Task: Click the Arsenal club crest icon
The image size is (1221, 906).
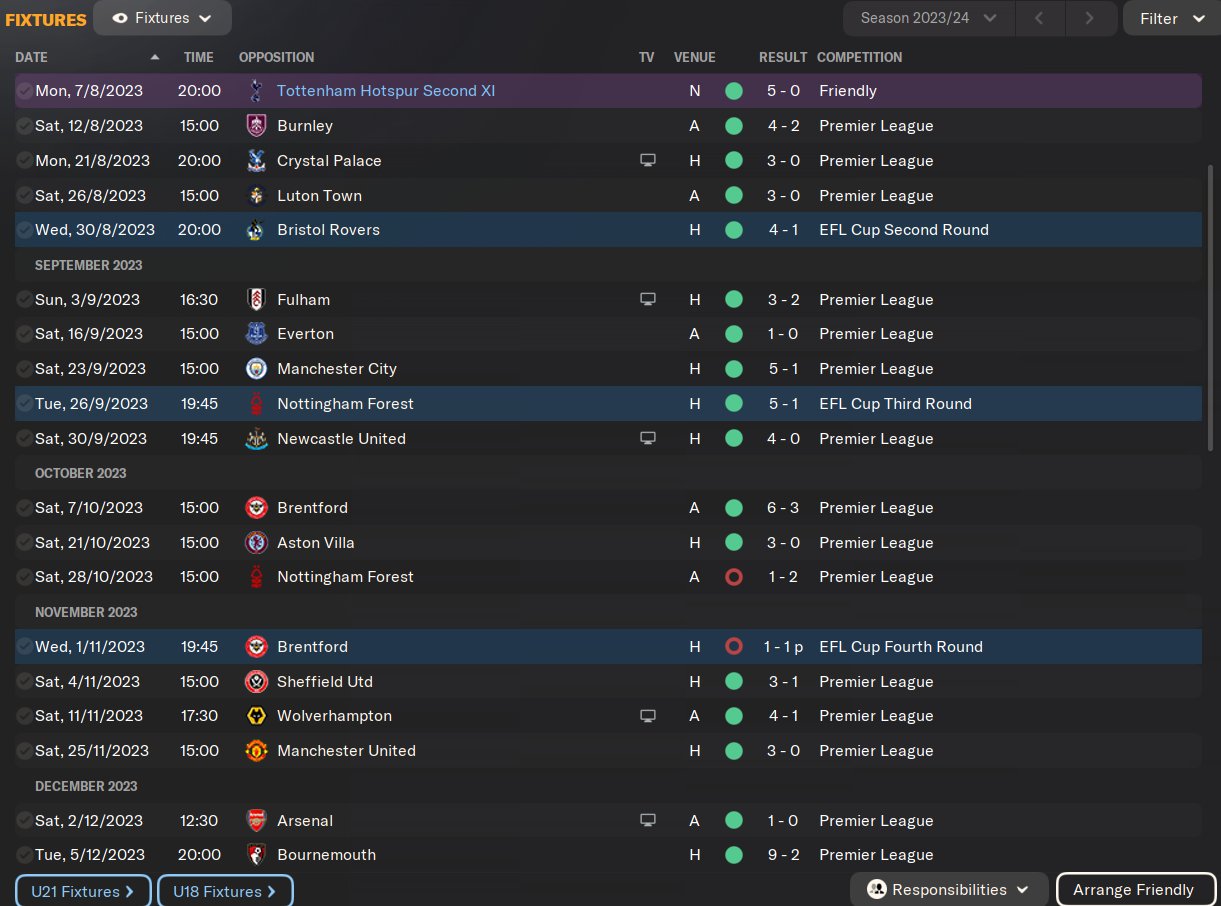Action: click(x=256, y=821)
